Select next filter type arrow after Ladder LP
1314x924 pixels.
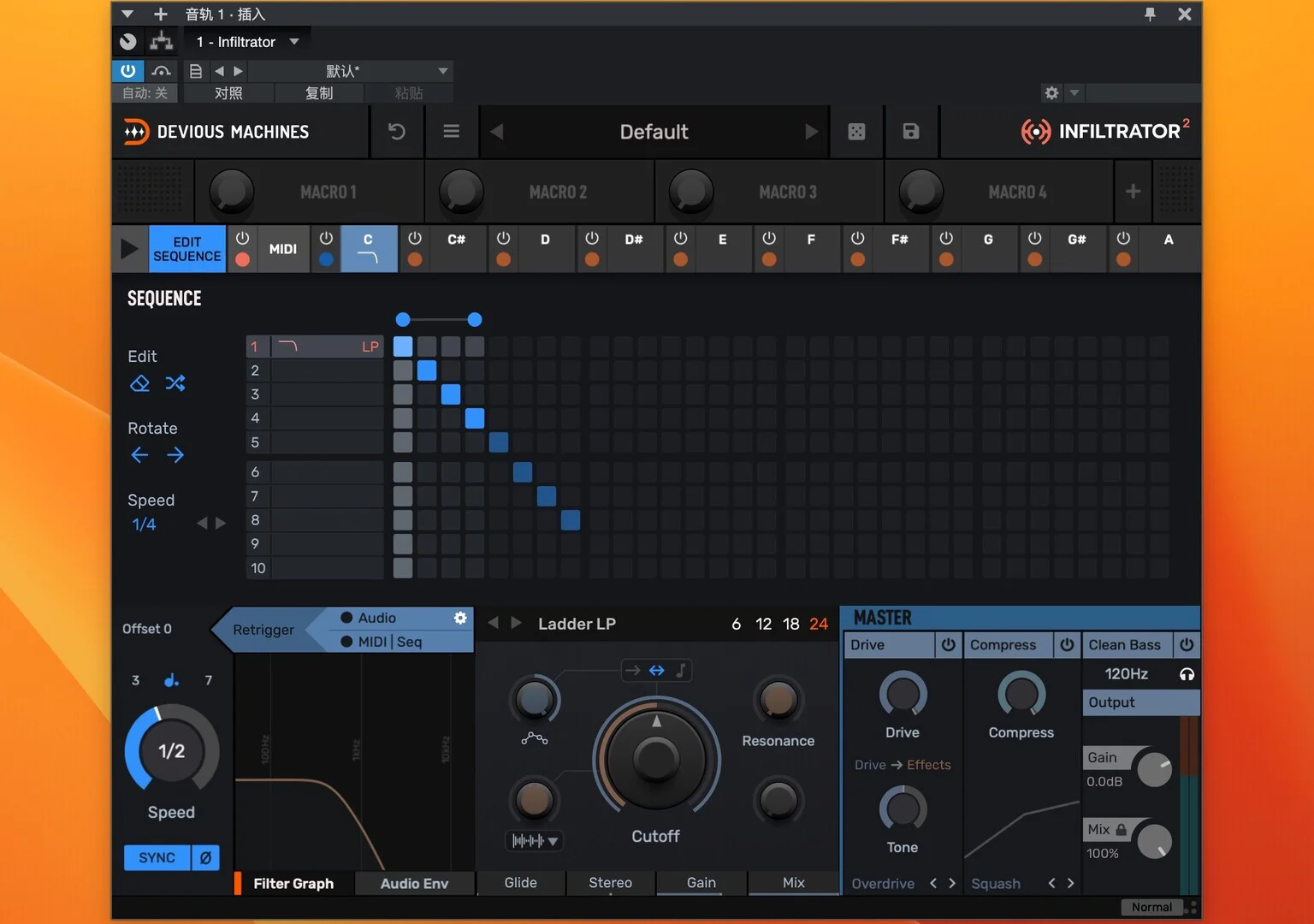pos(516,623)
